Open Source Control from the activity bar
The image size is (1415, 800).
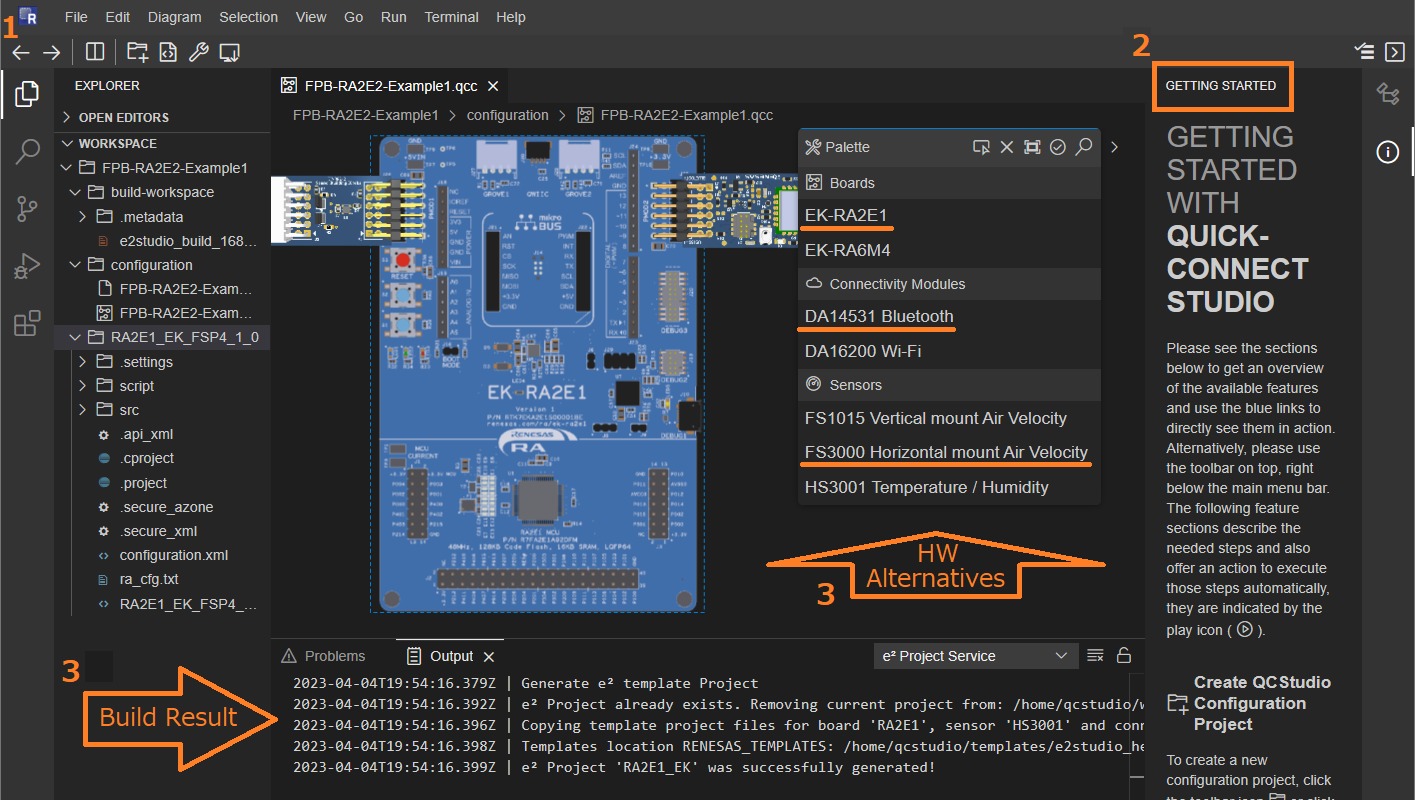click(26, 208)
